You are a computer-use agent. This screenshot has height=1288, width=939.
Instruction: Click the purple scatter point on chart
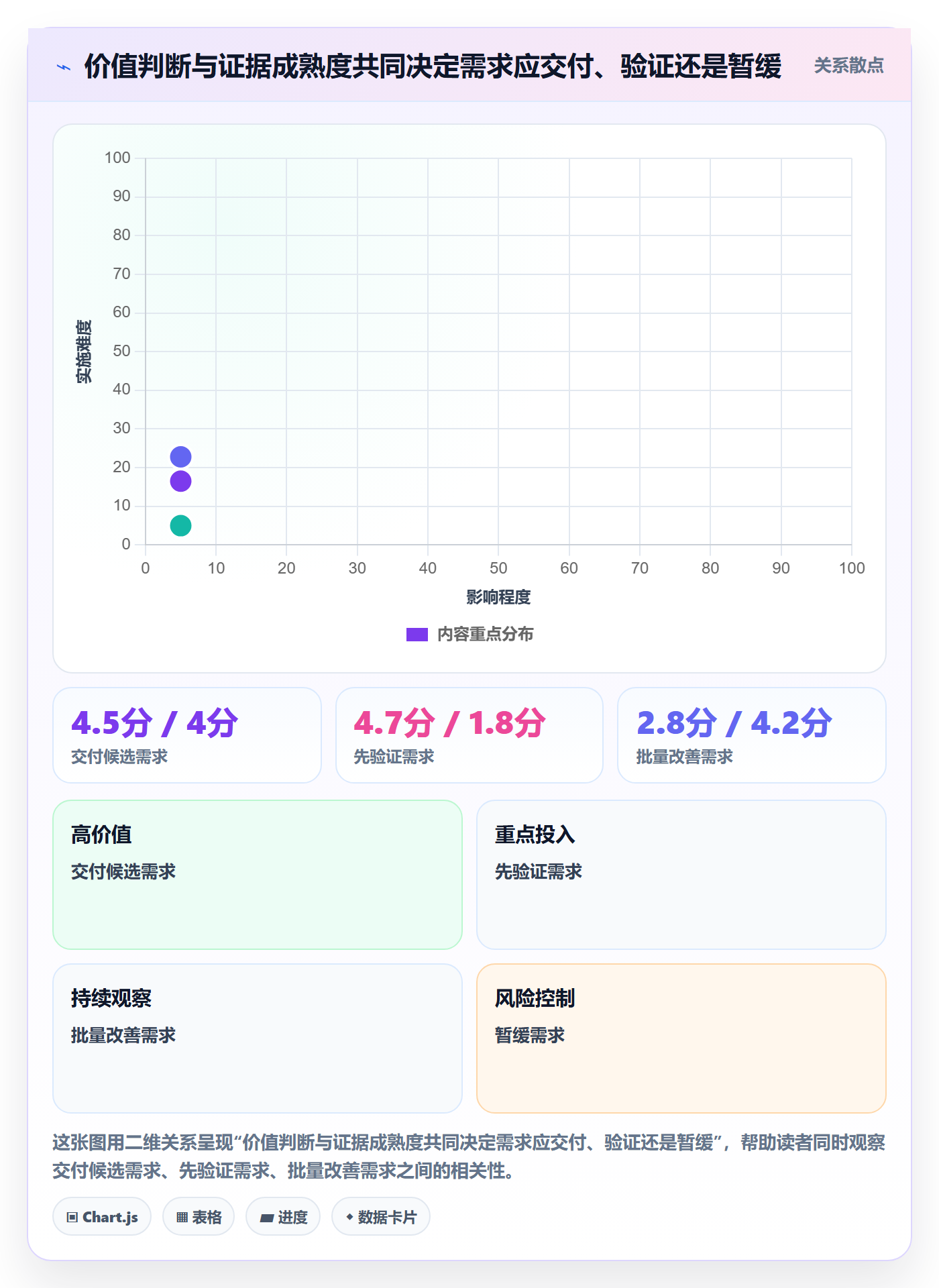click(x=180, y=481)
